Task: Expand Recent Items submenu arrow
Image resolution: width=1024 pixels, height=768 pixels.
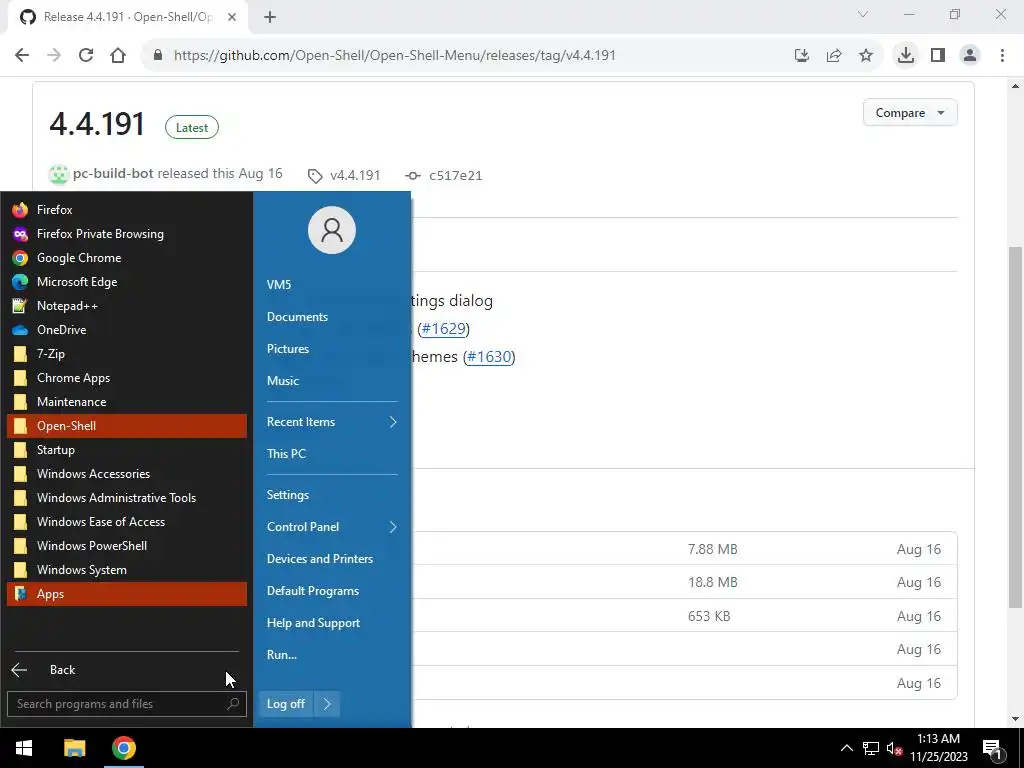Action: point(393,422)
